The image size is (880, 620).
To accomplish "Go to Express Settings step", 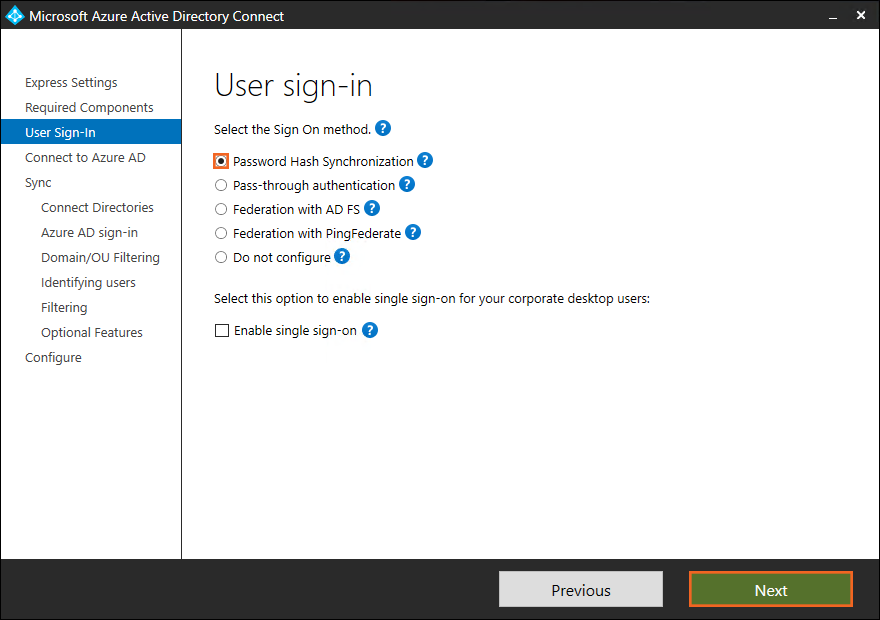I will pyautogui.click(x=71, y=83).
